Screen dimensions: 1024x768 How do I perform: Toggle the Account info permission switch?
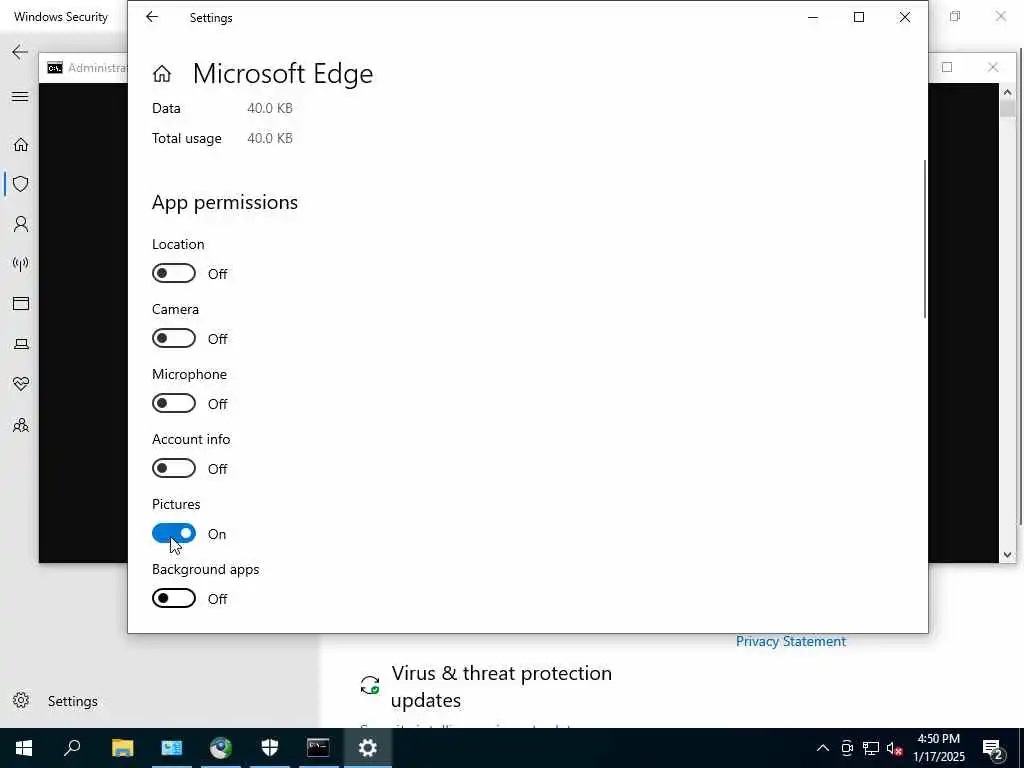click(x=174, y=468)
